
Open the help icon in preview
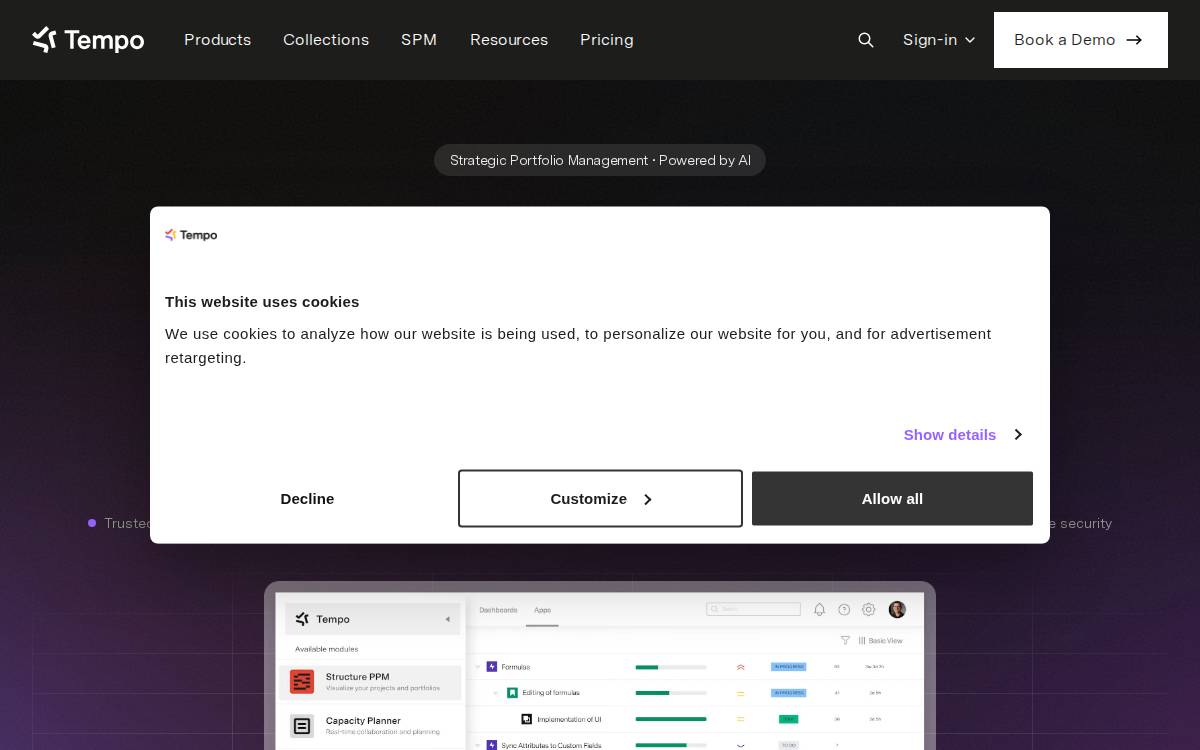[844, 609]
